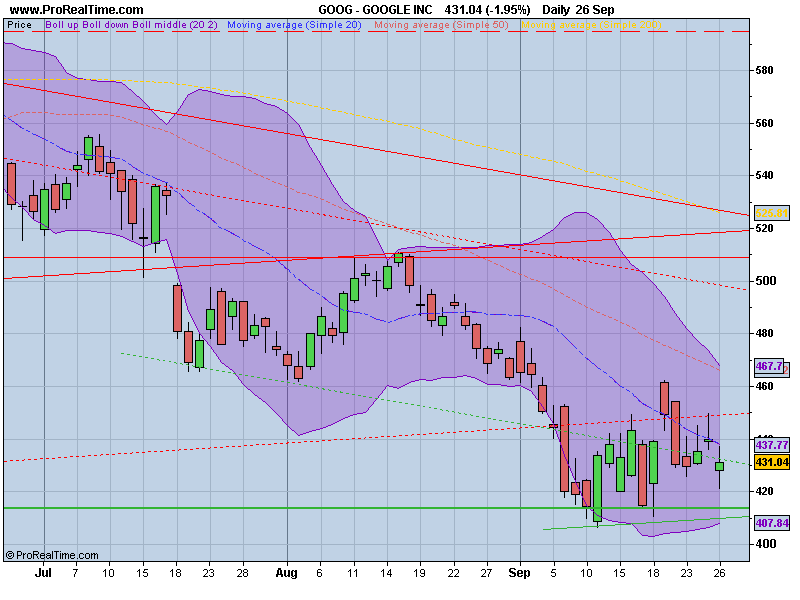
Task: Select the Aug month label on date axis
Action: point(287,573)
